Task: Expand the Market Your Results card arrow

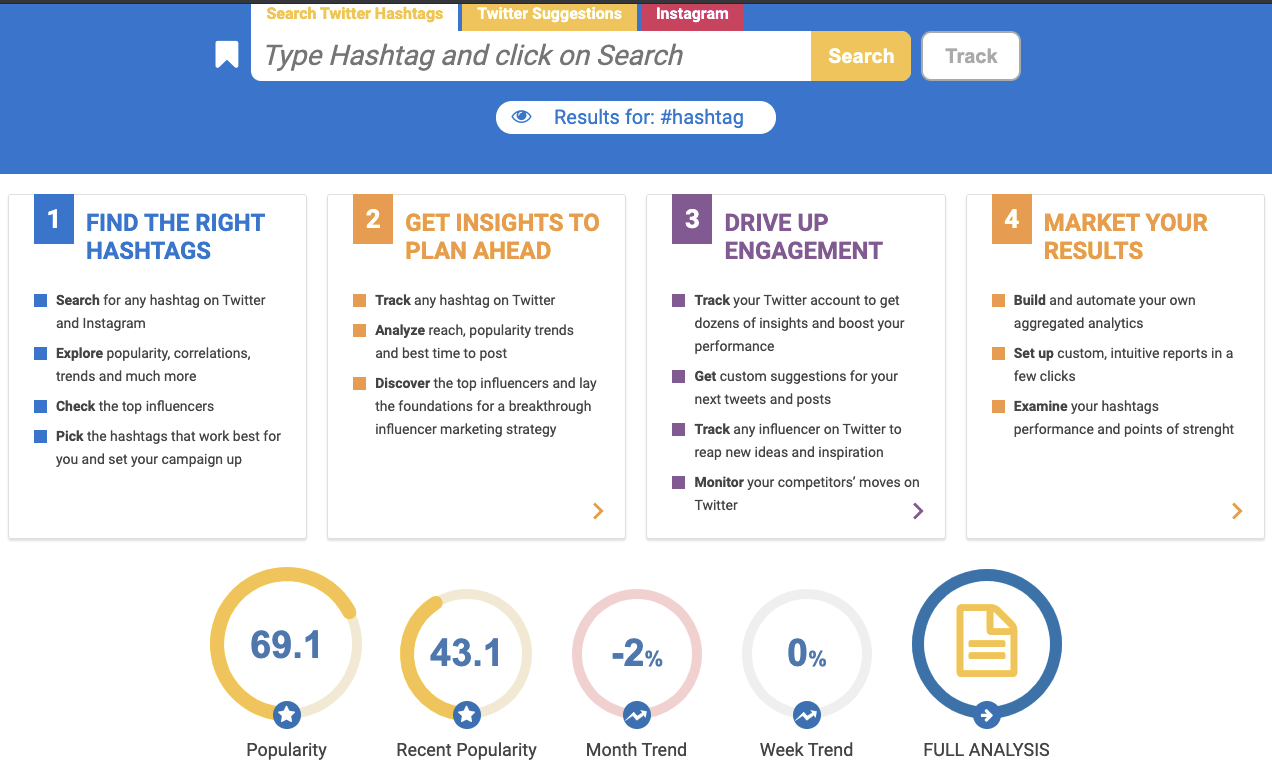Action: [1237, 511]
